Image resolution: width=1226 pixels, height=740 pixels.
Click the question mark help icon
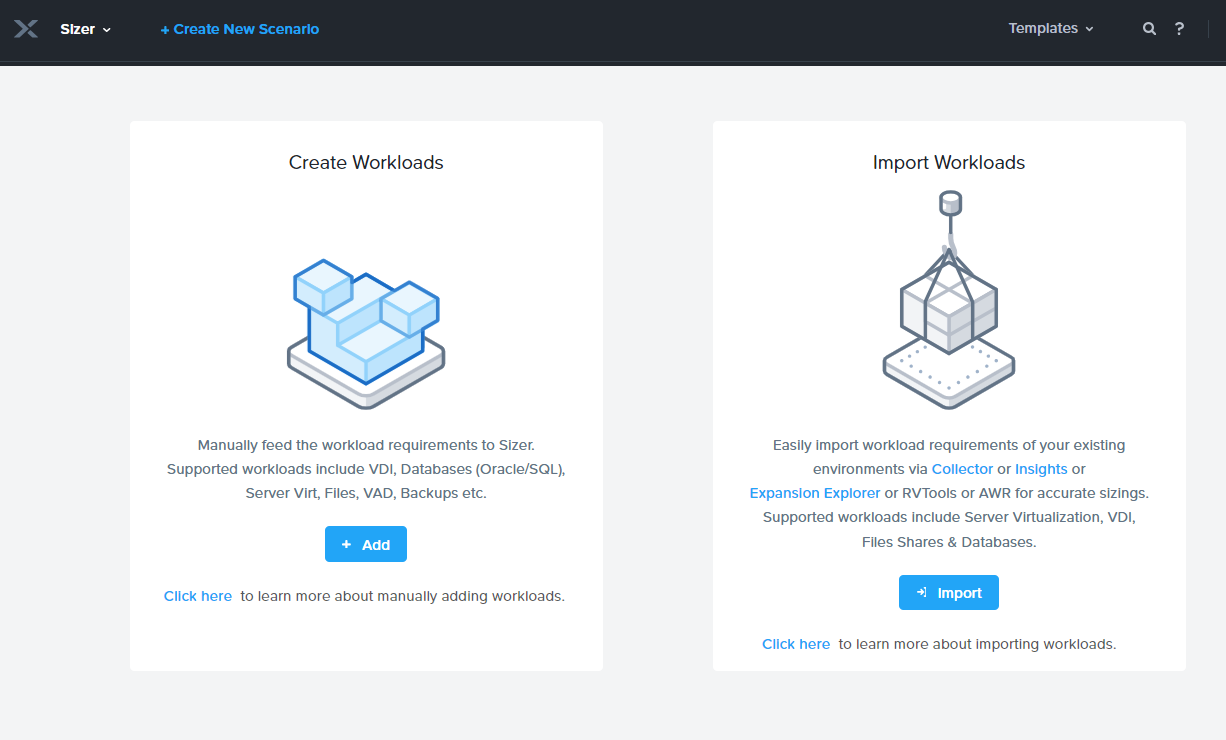tap(1180, 29)
